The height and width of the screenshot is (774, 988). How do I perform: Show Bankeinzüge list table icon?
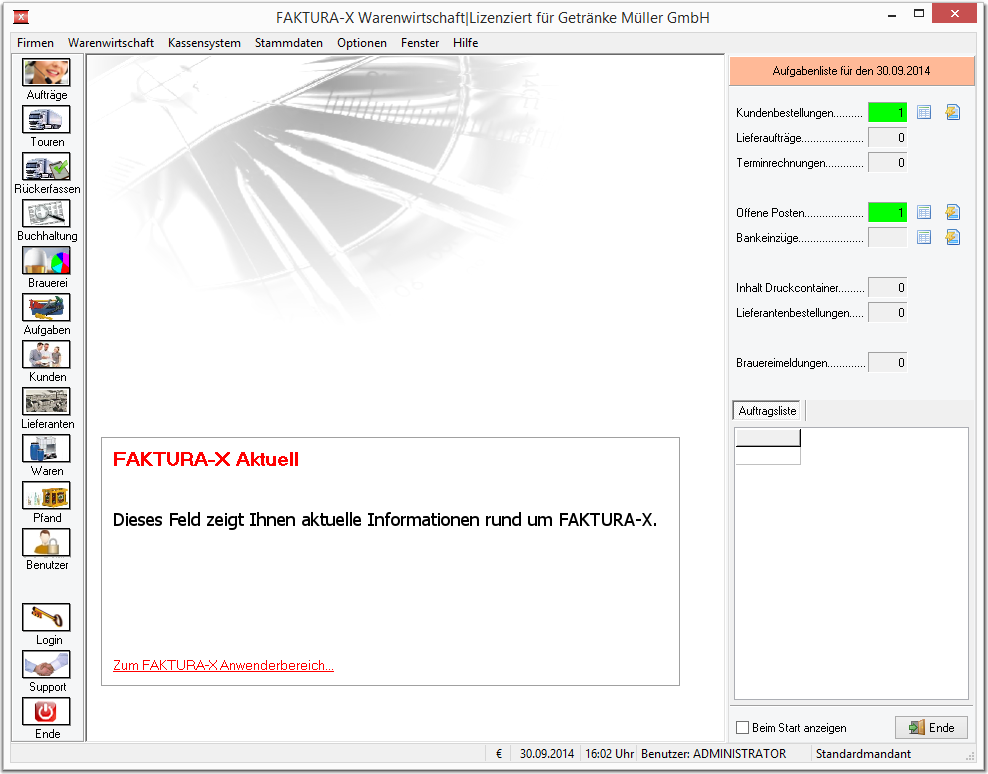pos(924,238)
